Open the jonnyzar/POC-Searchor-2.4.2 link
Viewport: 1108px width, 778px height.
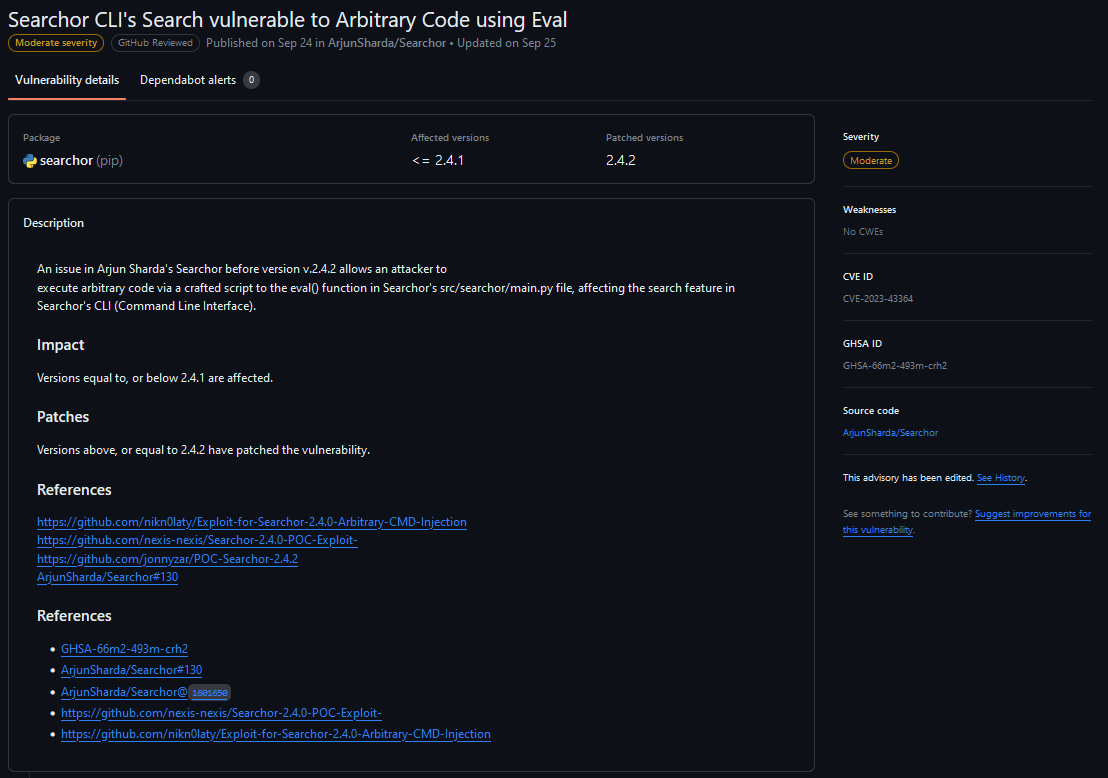(167, 558)
